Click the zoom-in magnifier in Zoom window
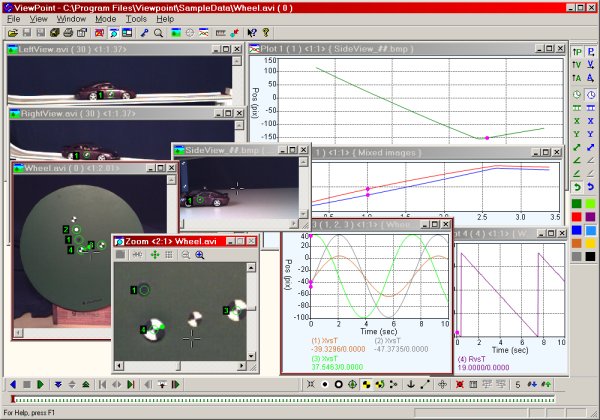This screenshot has width=600, height=420. pyautogui.click(x=200, y=256)
